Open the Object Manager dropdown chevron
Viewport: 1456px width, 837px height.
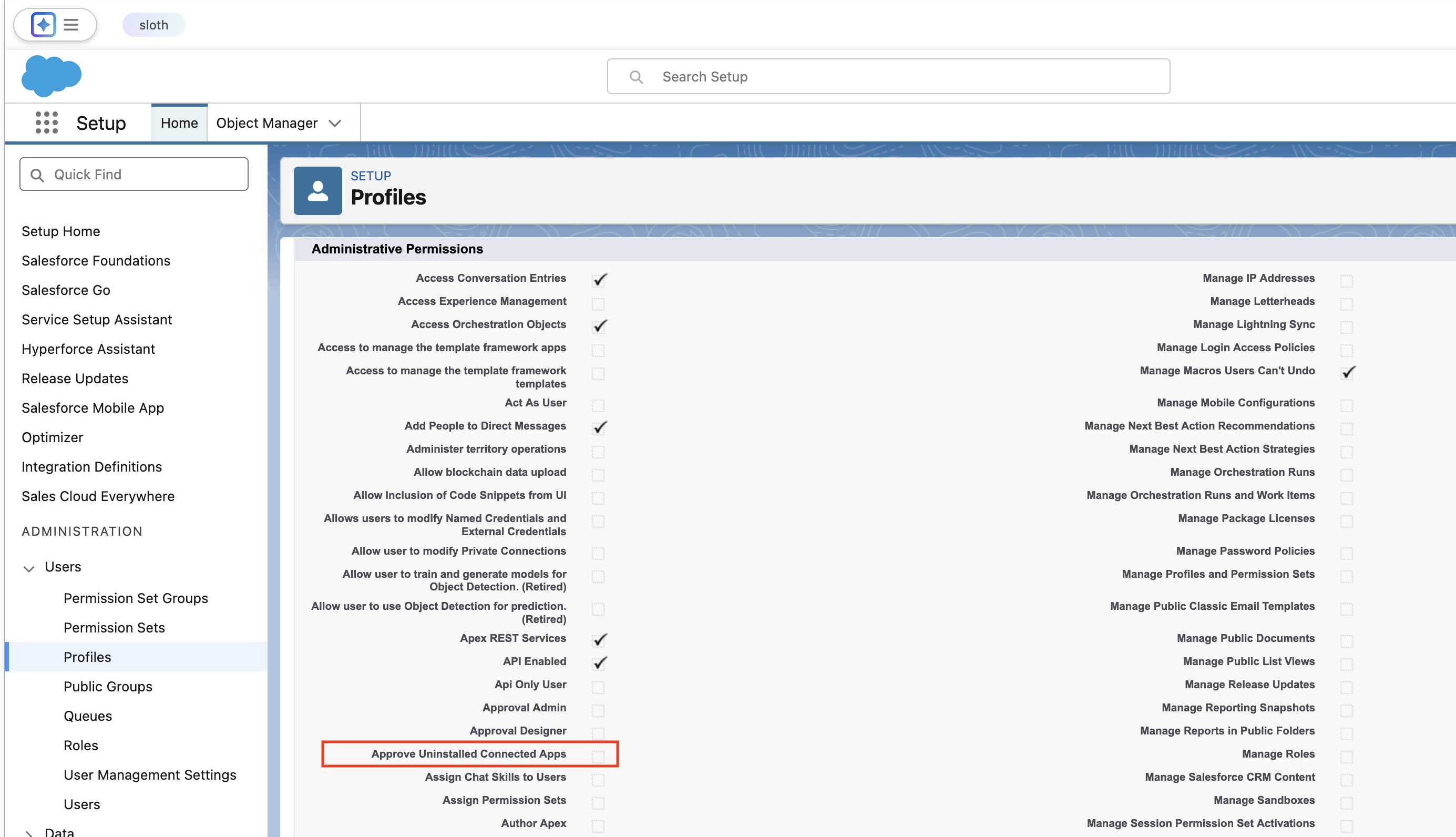(335, 123)
